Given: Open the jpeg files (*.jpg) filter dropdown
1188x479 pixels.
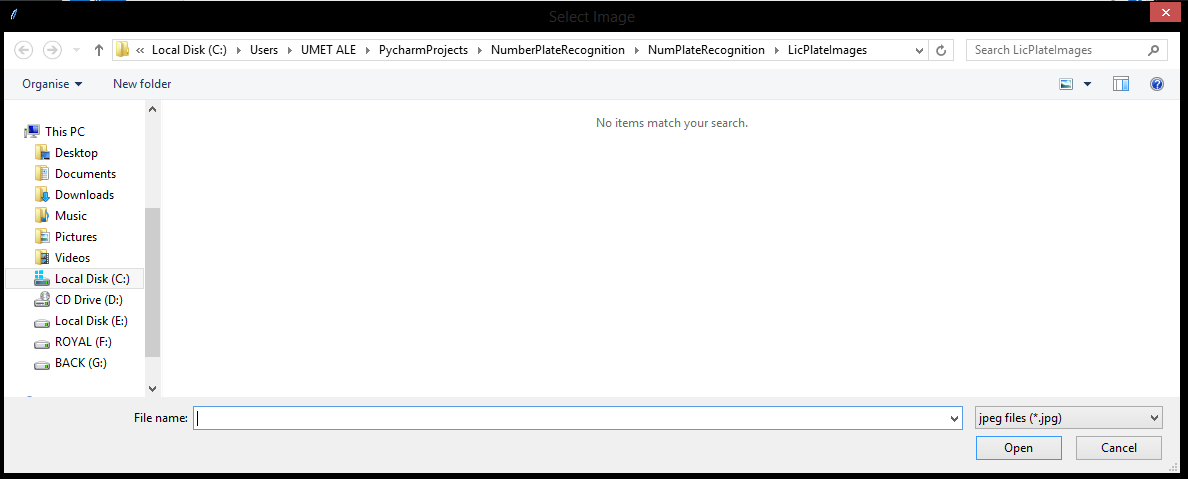Looking at the screenshot, I should click(1068, 417).
